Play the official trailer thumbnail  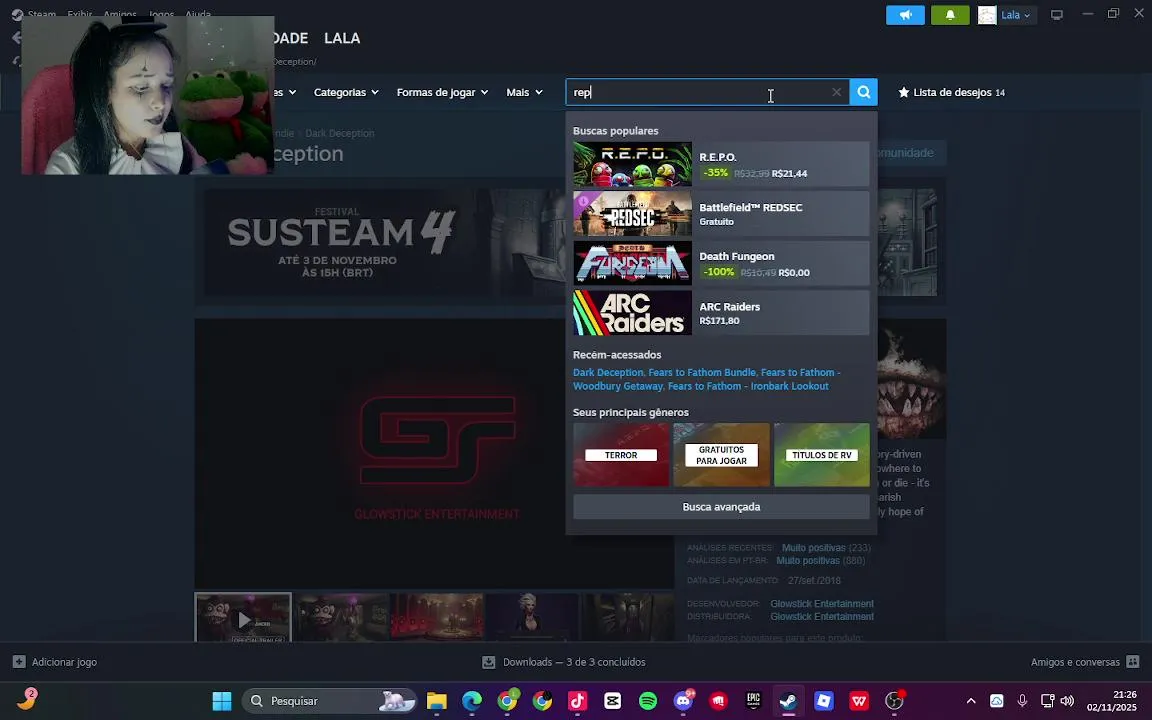click(x=243, y=618)
